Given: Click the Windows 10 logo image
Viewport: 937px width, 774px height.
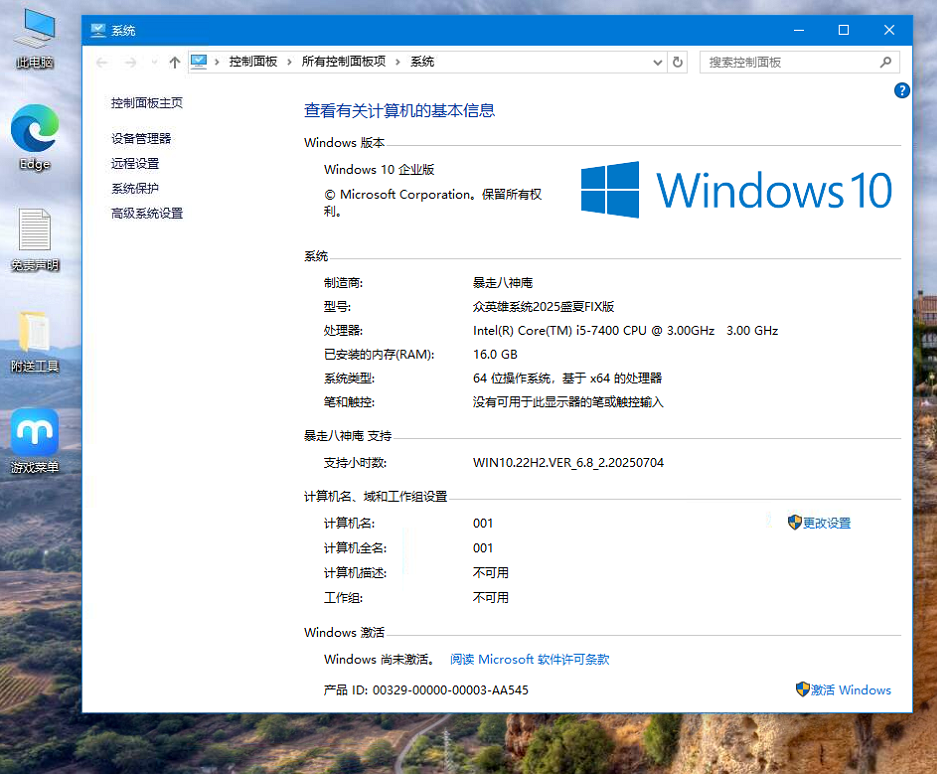Looking at the screenshot, I should click(x=736, y=190).
